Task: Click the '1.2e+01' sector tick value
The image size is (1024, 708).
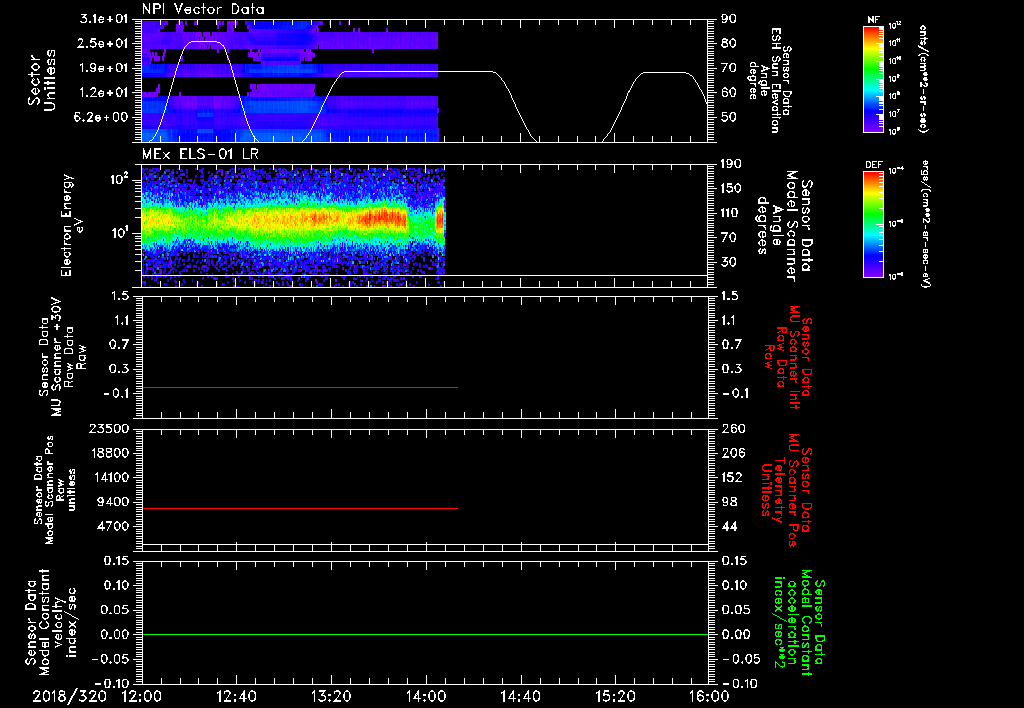Action: [104, 93]
